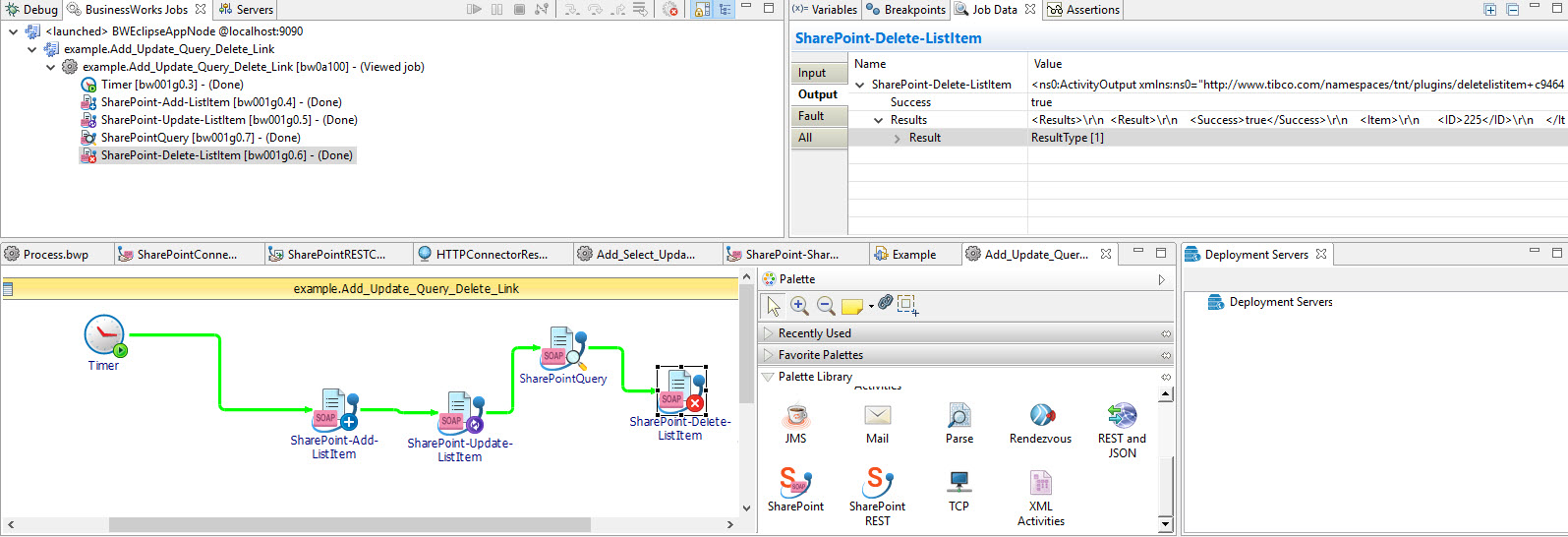This screenshot has width=1568, height=537.
Task: Collapse the Results row in Job Data
Action: pyautogui.click(x=879, y=120)
